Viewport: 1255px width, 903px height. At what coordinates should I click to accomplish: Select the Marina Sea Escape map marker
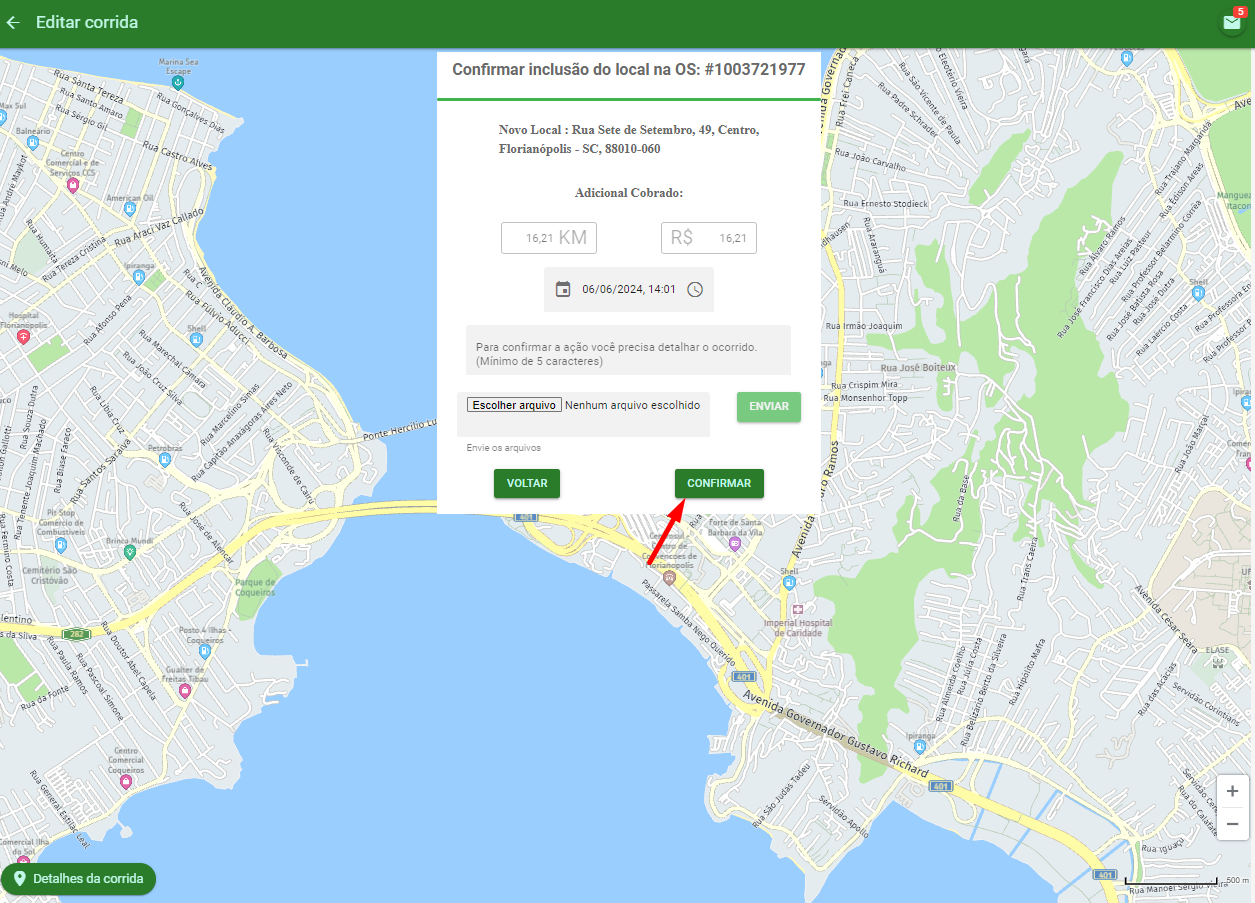click(x=177, y=82)
